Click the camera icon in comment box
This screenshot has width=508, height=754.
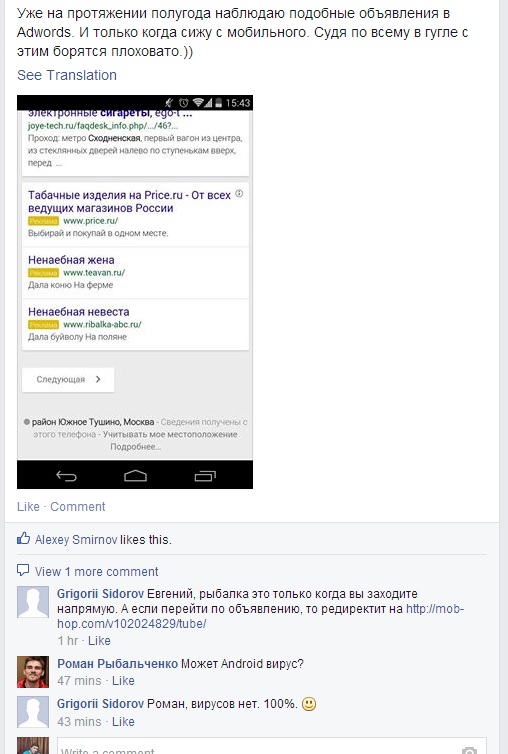[469, 750]
